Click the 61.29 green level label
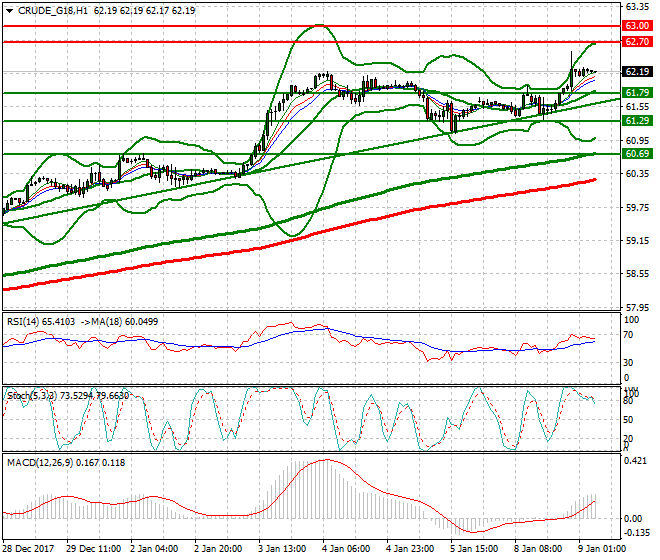 637,121
